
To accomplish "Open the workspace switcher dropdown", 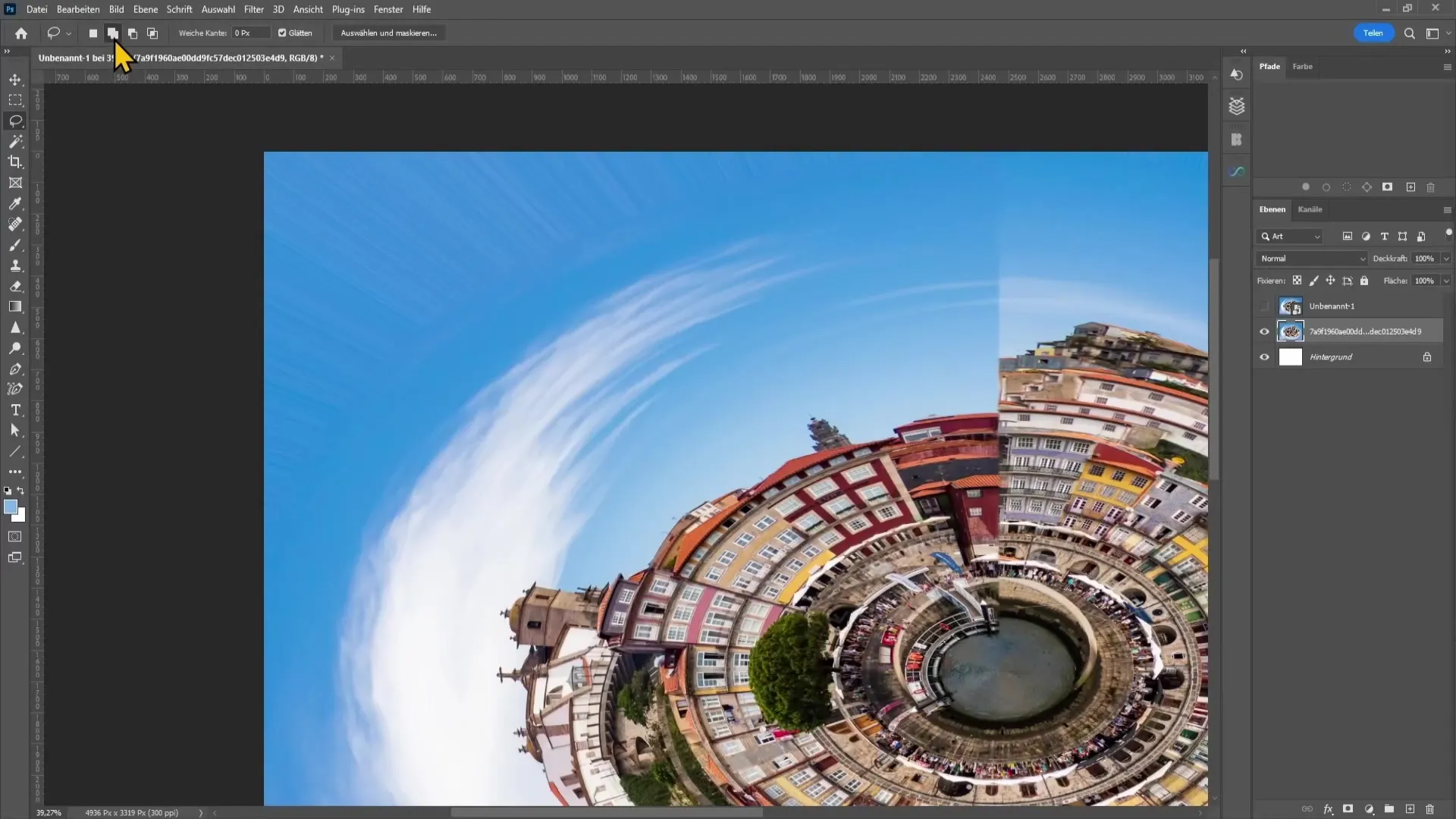I will (1438, 33).
